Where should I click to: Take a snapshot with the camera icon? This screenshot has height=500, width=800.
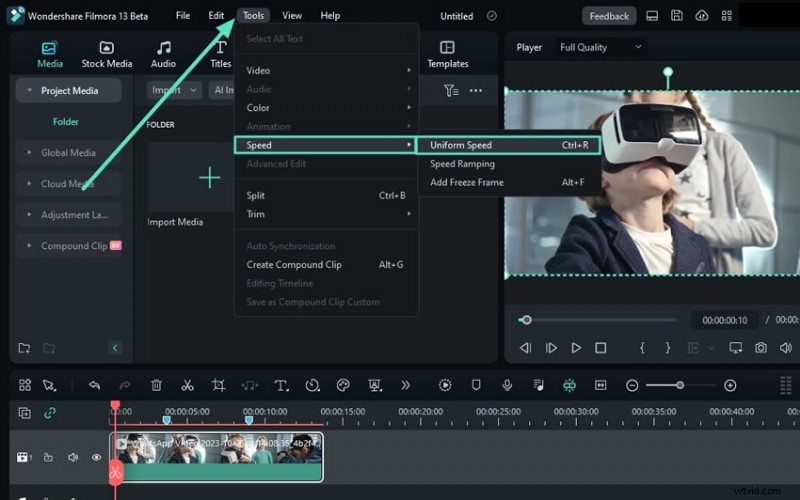pyautogui.click(x=761, y=348)
